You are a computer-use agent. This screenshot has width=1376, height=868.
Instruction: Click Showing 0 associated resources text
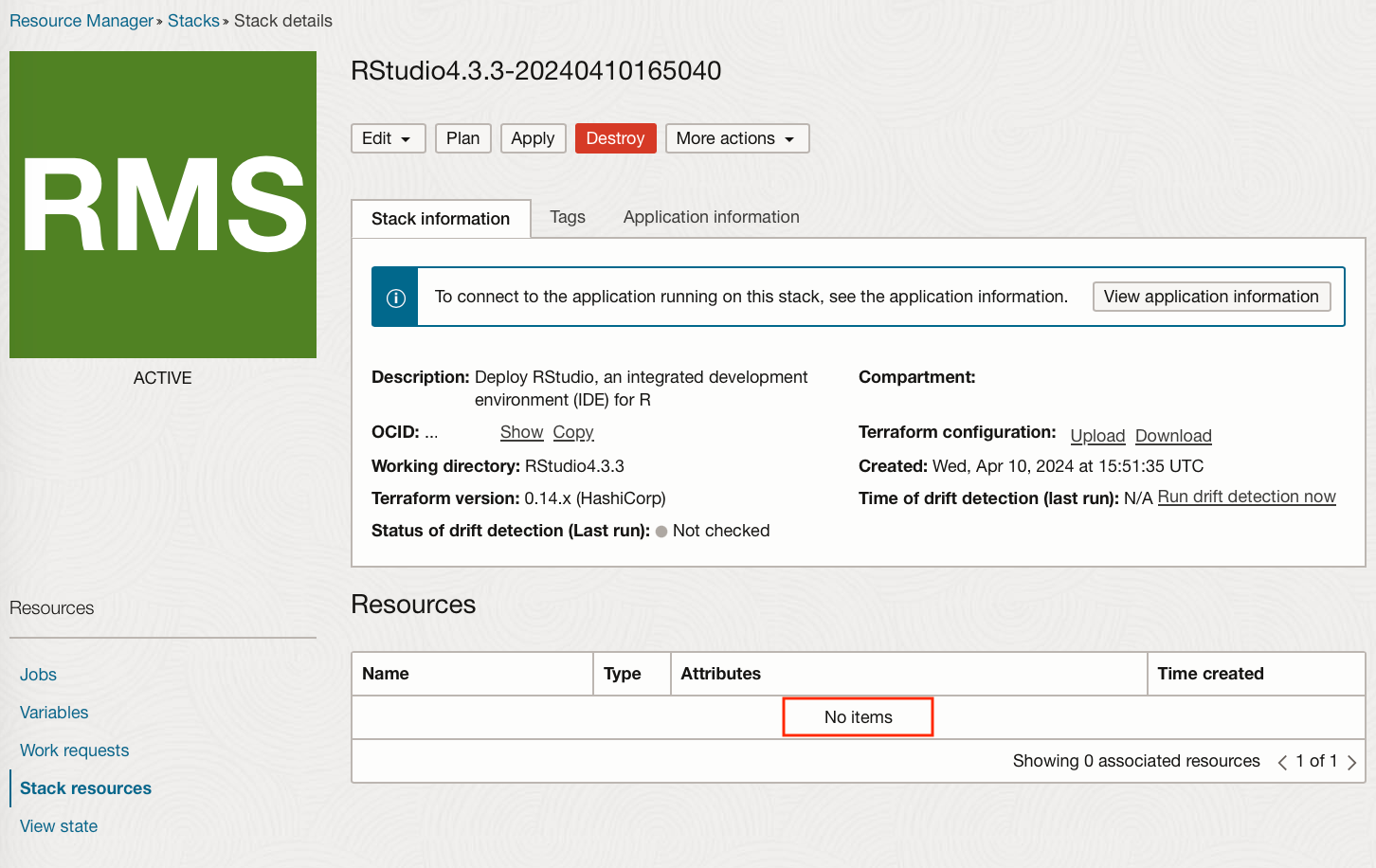pos(1136,761)
